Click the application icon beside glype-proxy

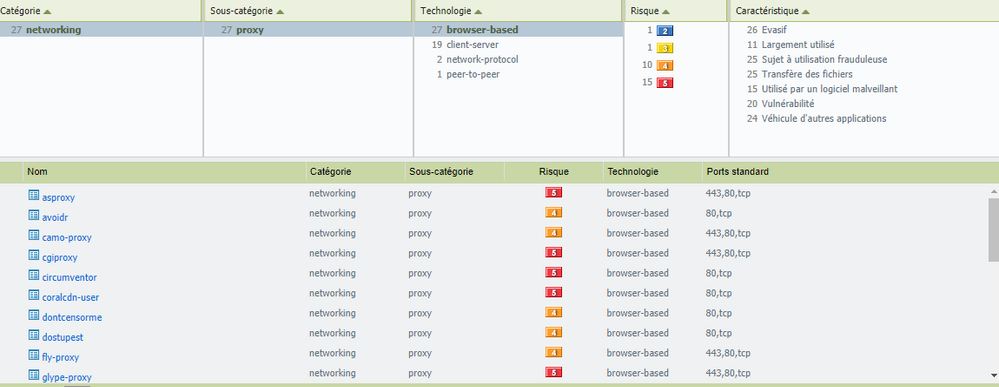click(34, 375)
